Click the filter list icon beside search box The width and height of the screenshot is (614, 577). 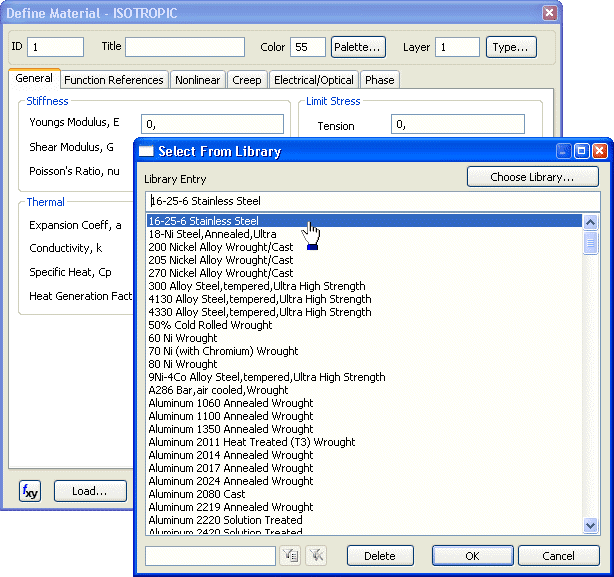pos(290,556)
